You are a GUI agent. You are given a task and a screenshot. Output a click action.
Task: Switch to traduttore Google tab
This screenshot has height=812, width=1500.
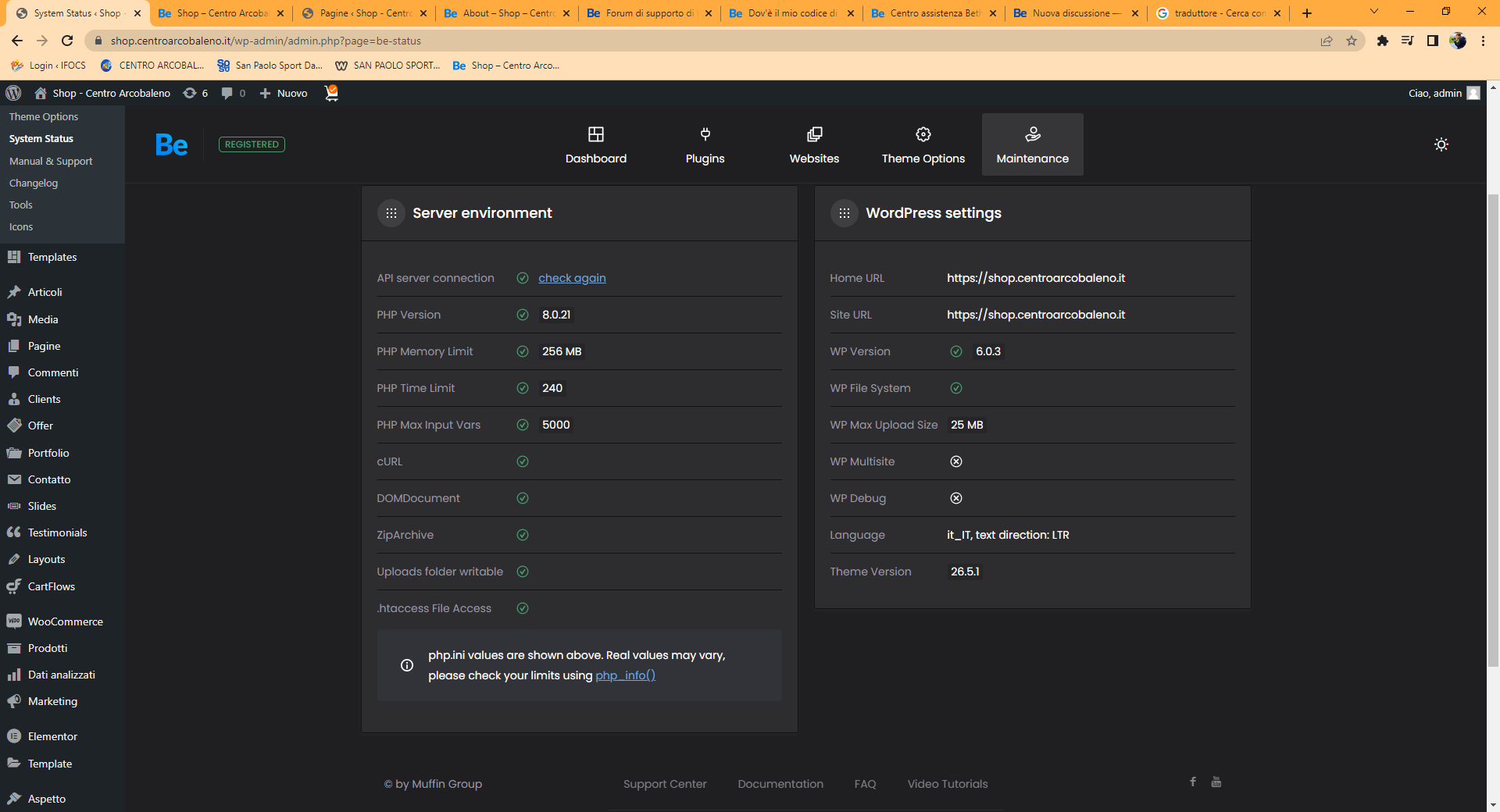pos(1218,13)
